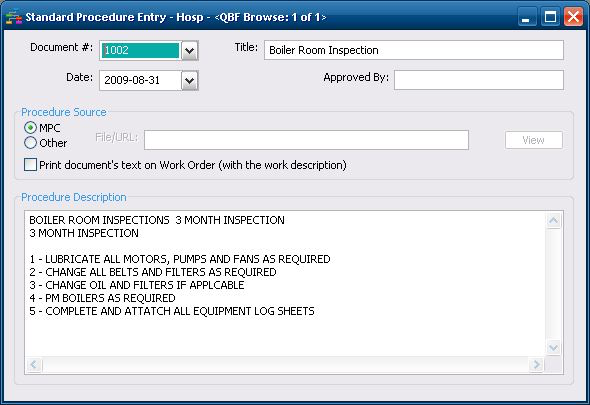Click scroll up arrow in Procedure Description

(x=554, y=220)
